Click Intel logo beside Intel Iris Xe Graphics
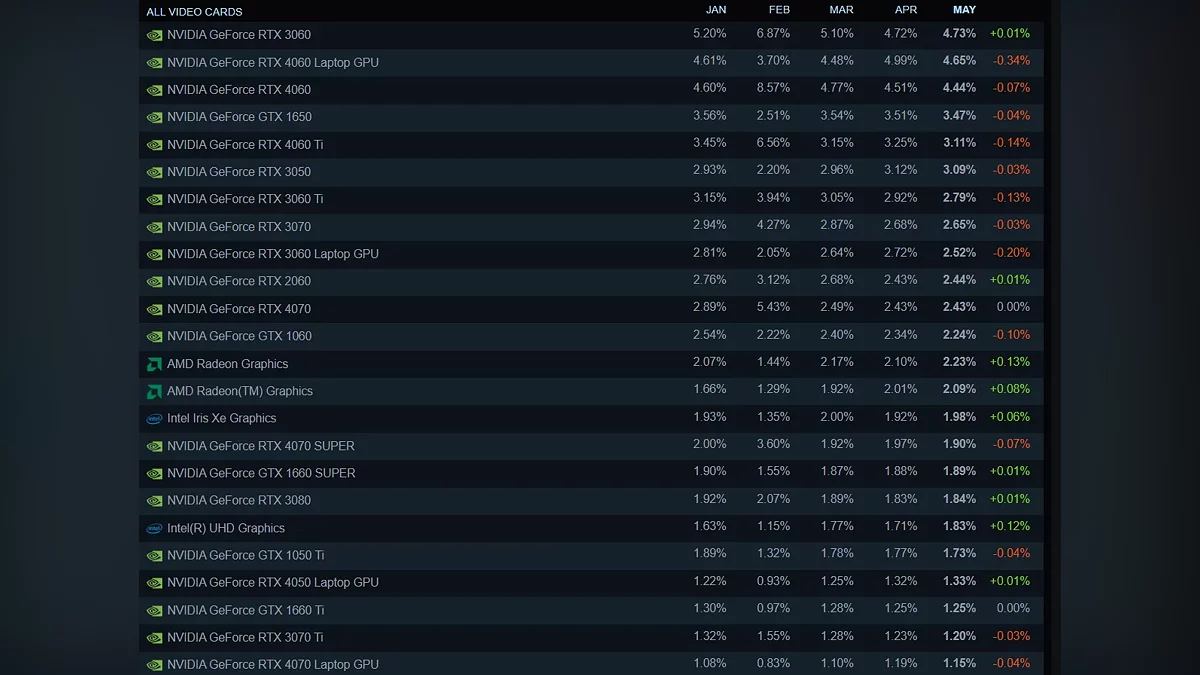1200x675 pixels. [154, 419]
